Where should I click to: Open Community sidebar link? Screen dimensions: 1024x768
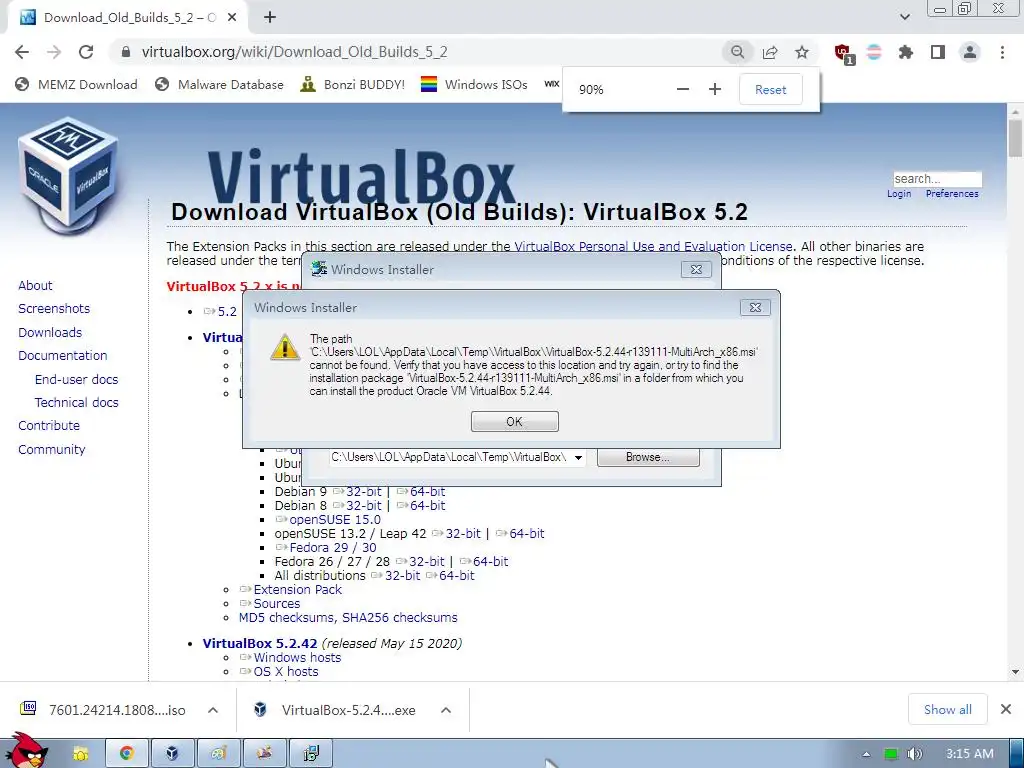pos(52,449)
